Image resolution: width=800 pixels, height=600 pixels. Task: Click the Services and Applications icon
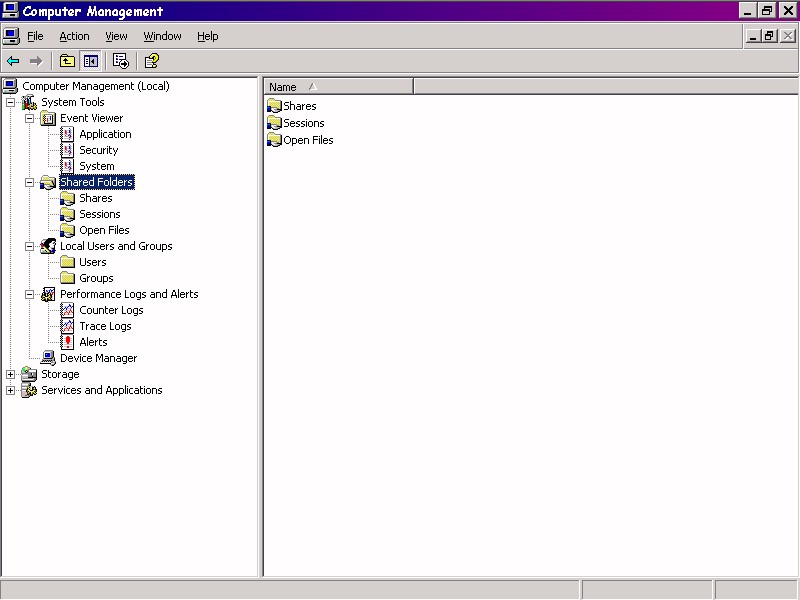[29, 390]
